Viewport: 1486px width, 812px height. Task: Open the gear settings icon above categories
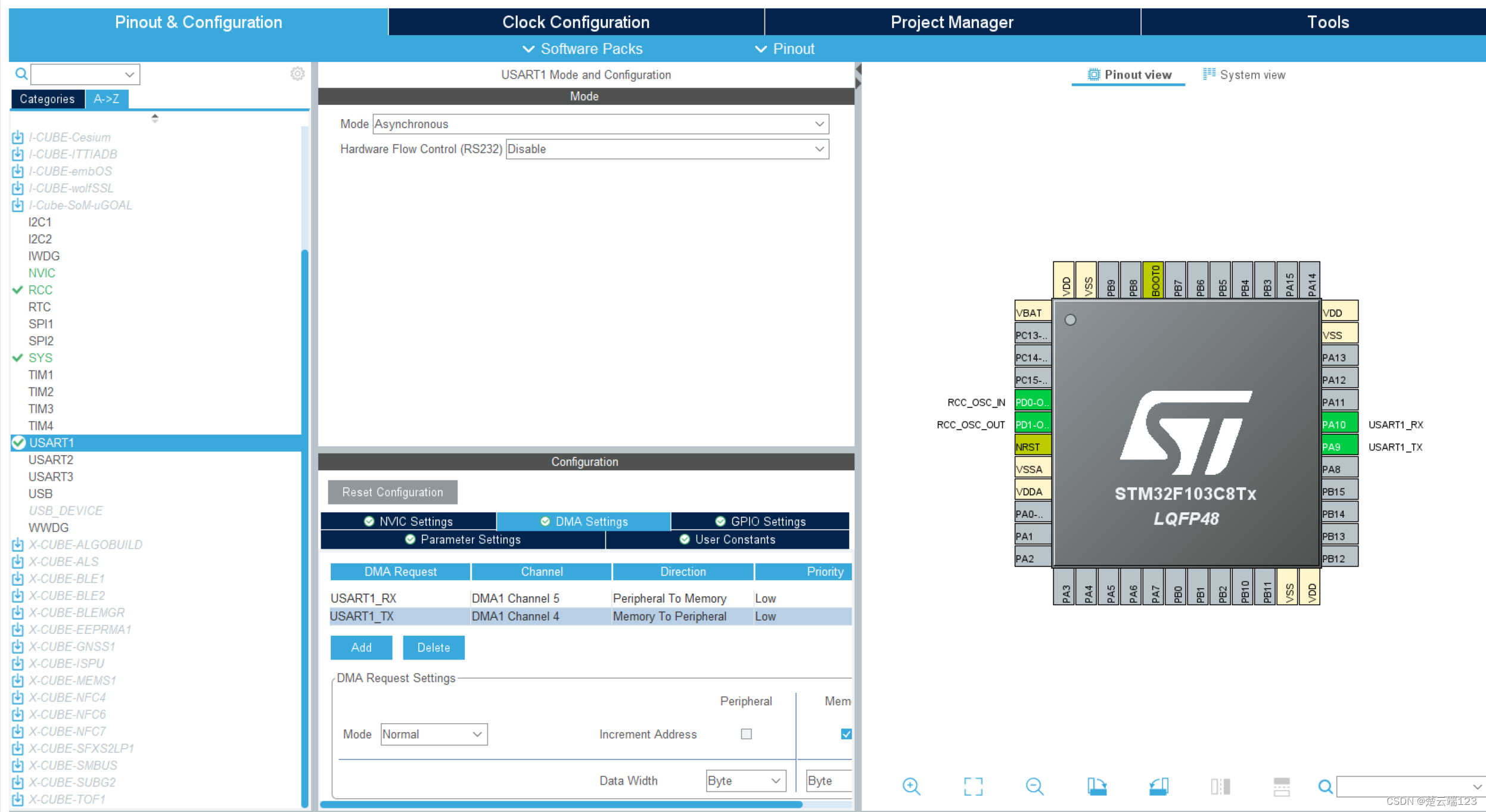[x=297, y=73]
